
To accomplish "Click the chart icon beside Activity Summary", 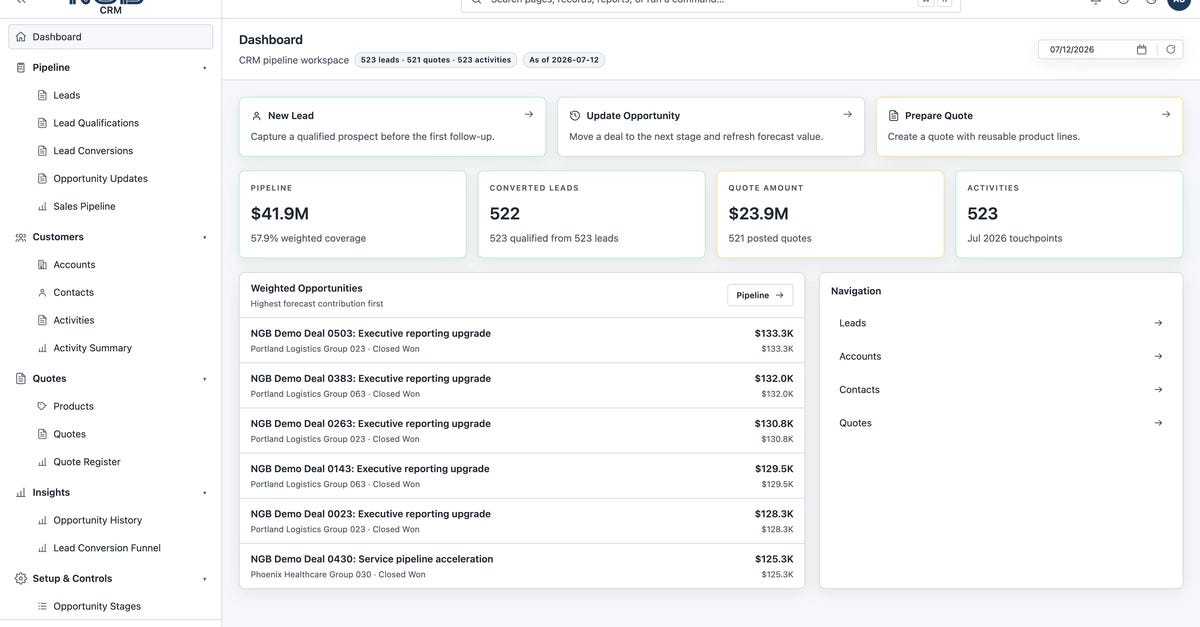I will coord(42,349).
